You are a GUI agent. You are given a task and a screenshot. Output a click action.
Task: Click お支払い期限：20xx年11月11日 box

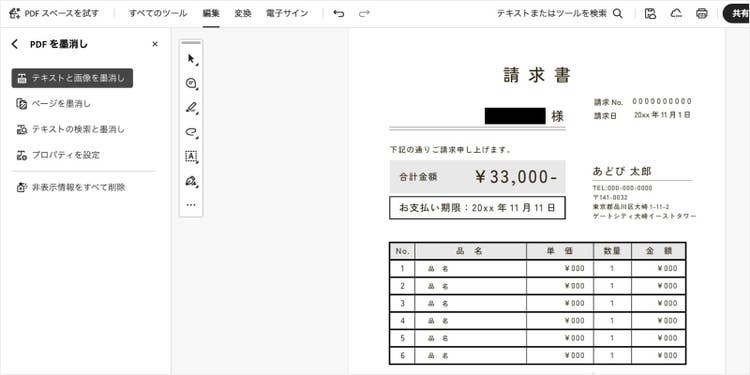pyautogui.click(x=477, y=208)
